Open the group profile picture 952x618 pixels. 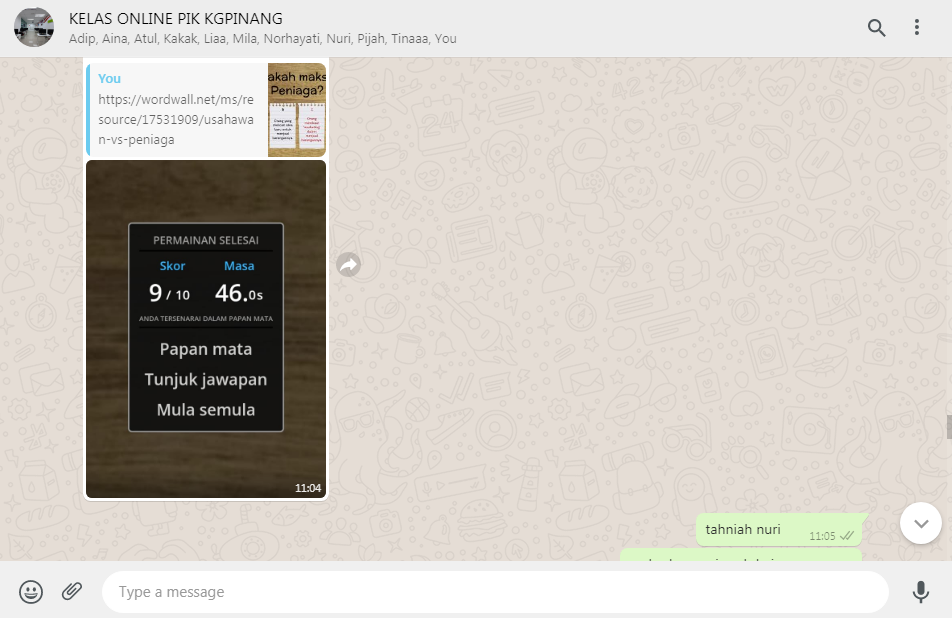click(34, 28)
